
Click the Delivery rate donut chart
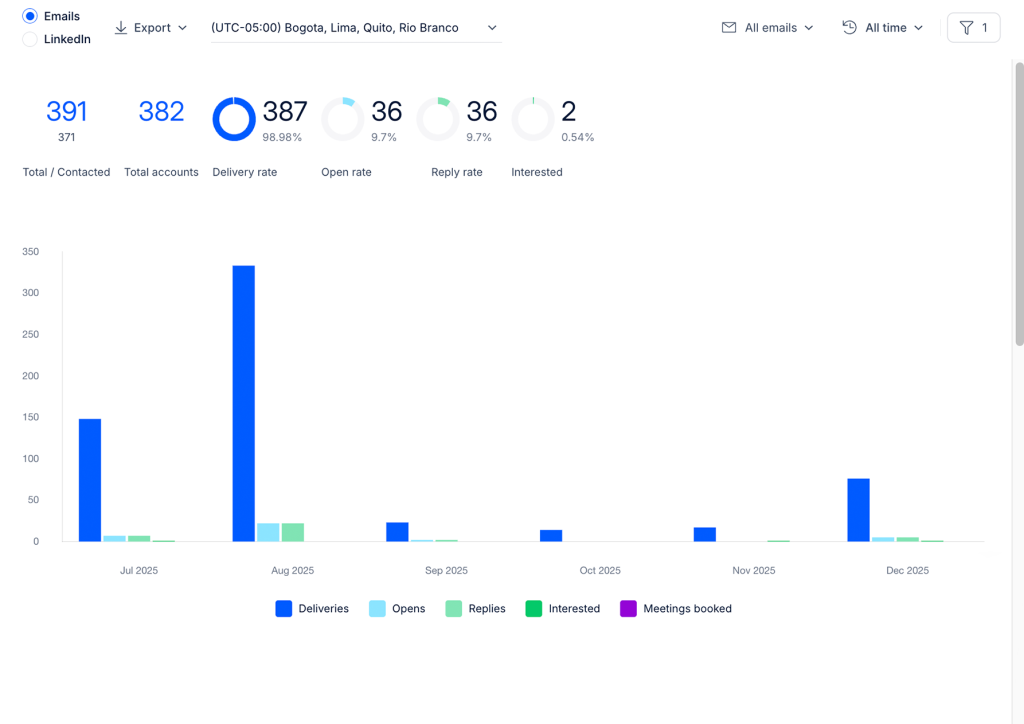pyautogui.click(x=234, y=119)
